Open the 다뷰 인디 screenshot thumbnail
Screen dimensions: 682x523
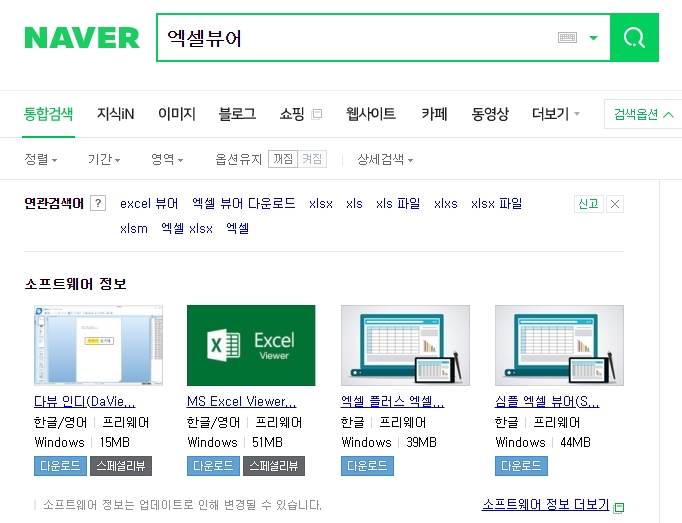(98, 345)
